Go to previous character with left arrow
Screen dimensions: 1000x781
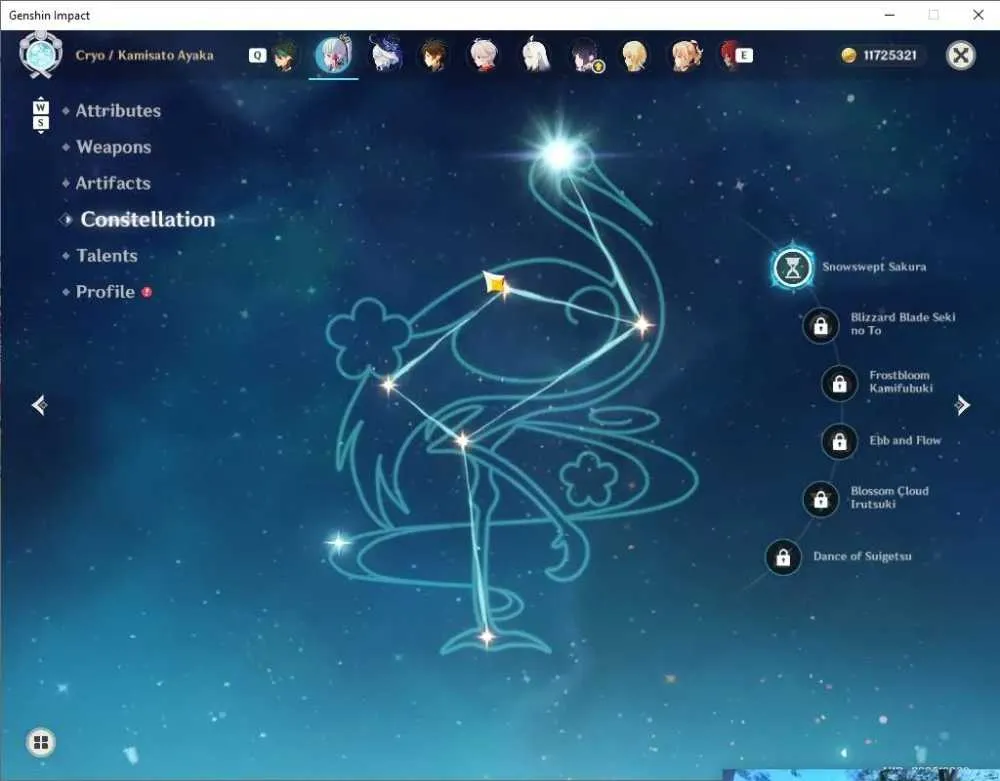coord(39,405)
